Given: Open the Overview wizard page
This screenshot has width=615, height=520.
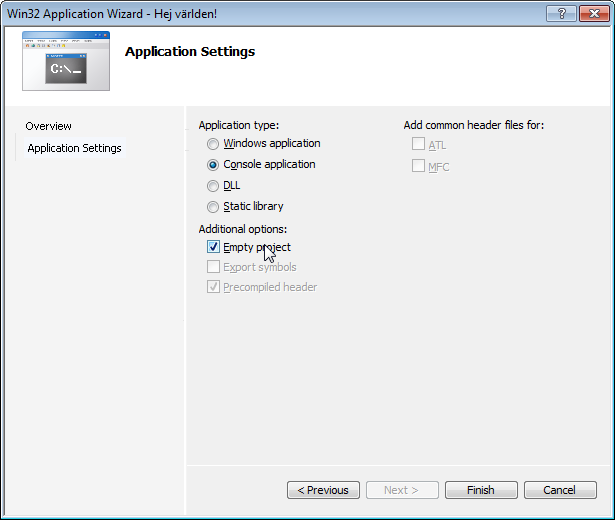Looking at the screenshot, I should pos(49,126).
